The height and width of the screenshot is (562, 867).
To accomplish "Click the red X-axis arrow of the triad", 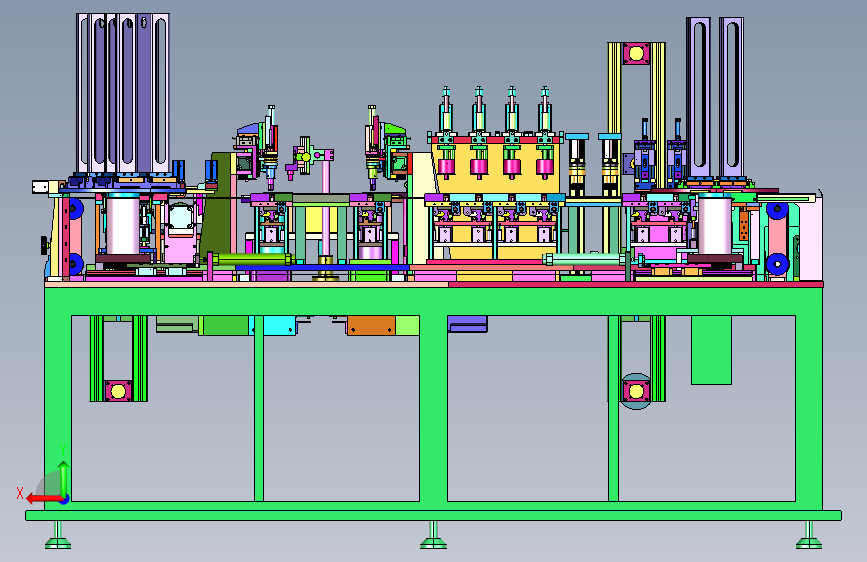I will [43, 499].
